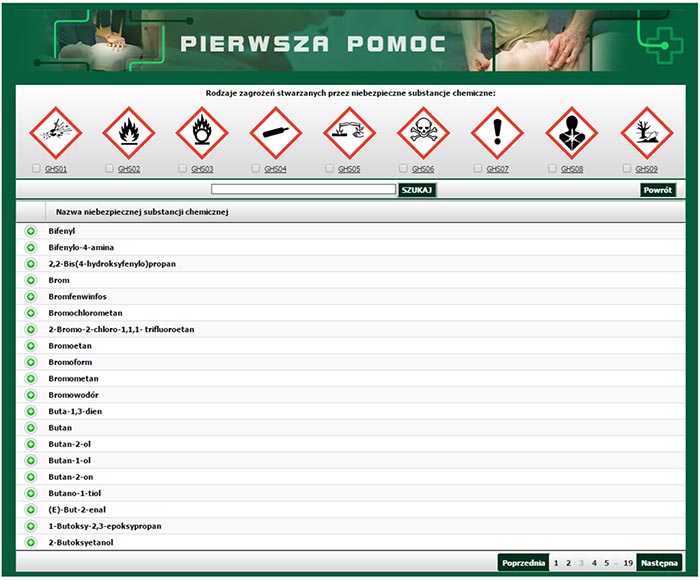Select the oxidizer flame-over-circle GHS03 pictogram
Screen dimensions: 700x580
202,133
